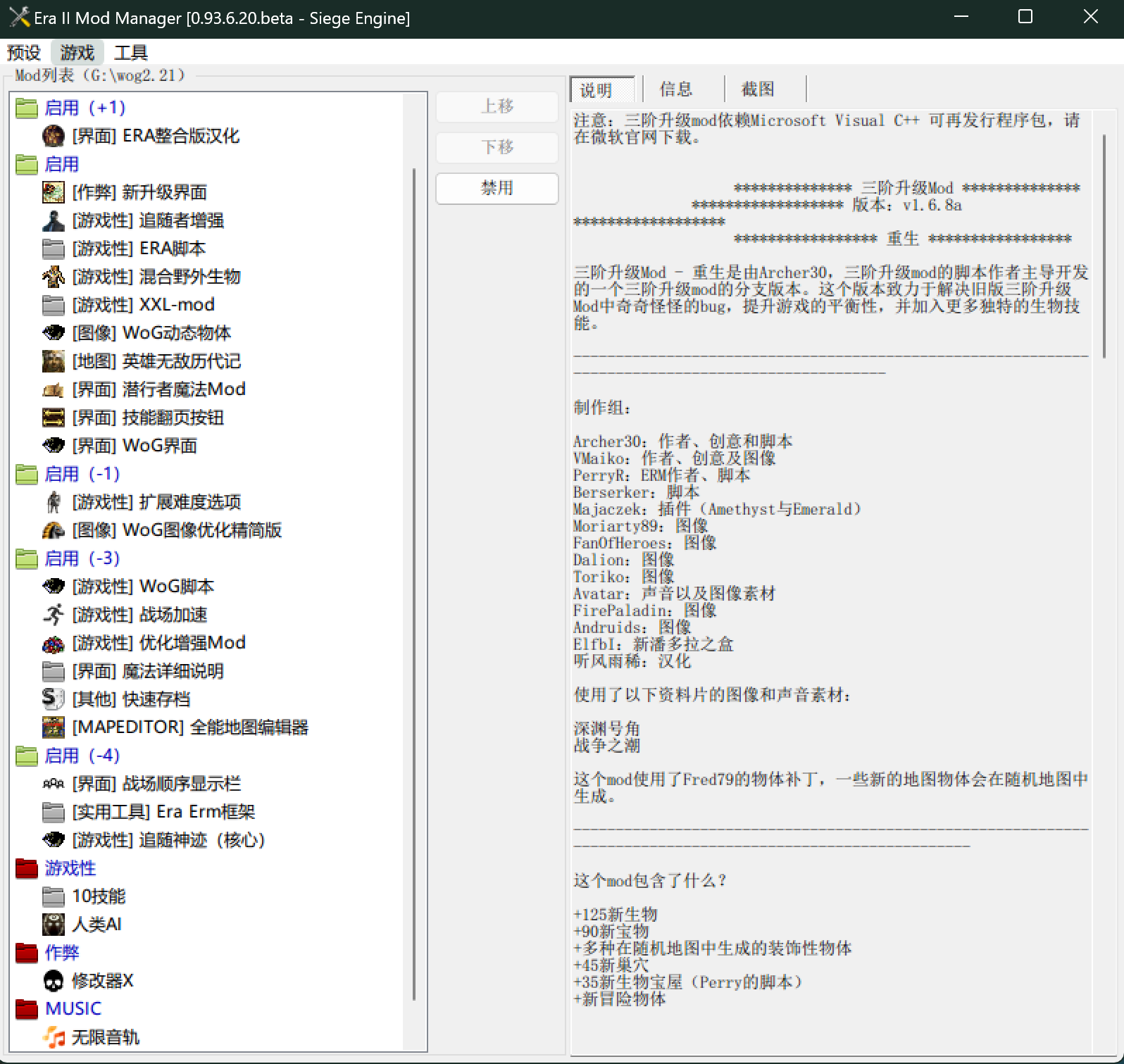This screenshot has width=1124, height=1064.
Task: Click the description panel scrollbar
Action: 1104,246
